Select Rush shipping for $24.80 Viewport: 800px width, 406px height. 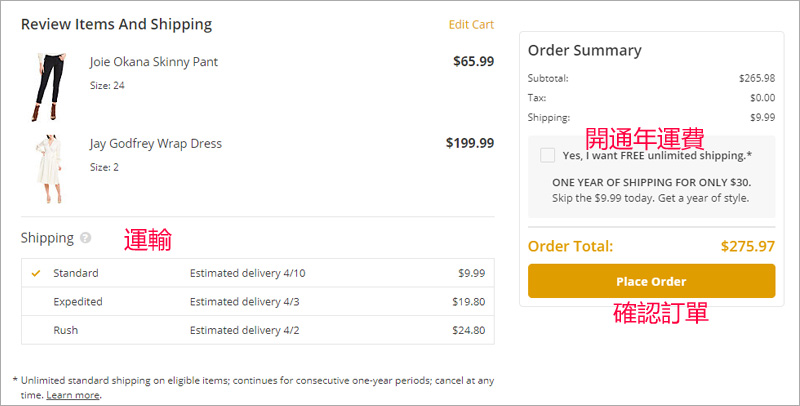coord(66,330)
